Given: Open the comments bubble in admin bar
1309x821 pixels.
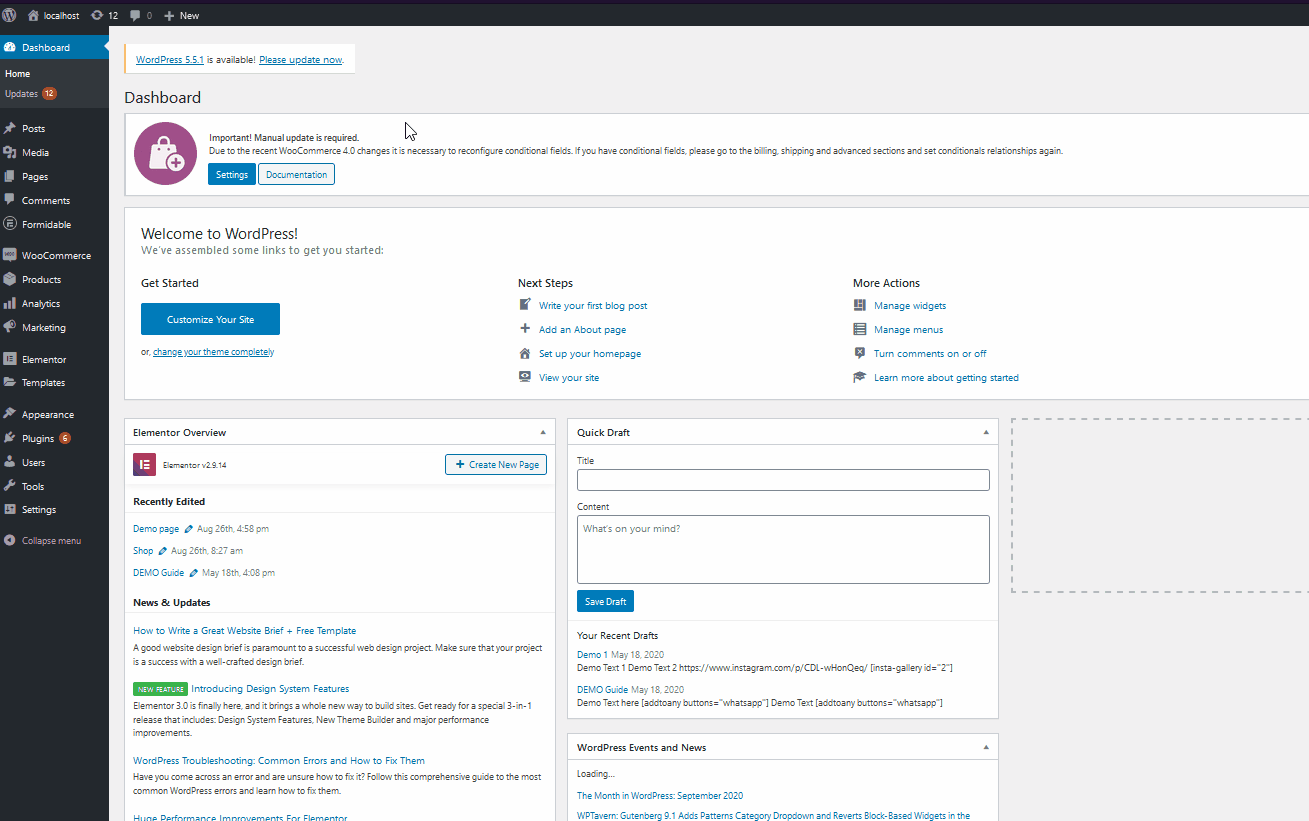Looking at the screenshot, I should click(x=141, y=16).
